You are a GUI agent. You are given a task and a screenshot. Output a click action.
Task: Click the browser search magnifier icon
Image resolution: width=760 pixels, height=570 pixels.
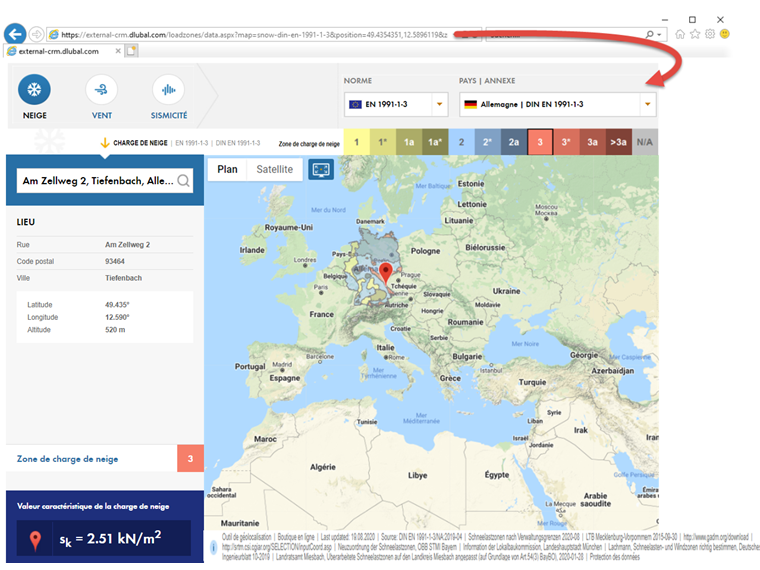650,34
